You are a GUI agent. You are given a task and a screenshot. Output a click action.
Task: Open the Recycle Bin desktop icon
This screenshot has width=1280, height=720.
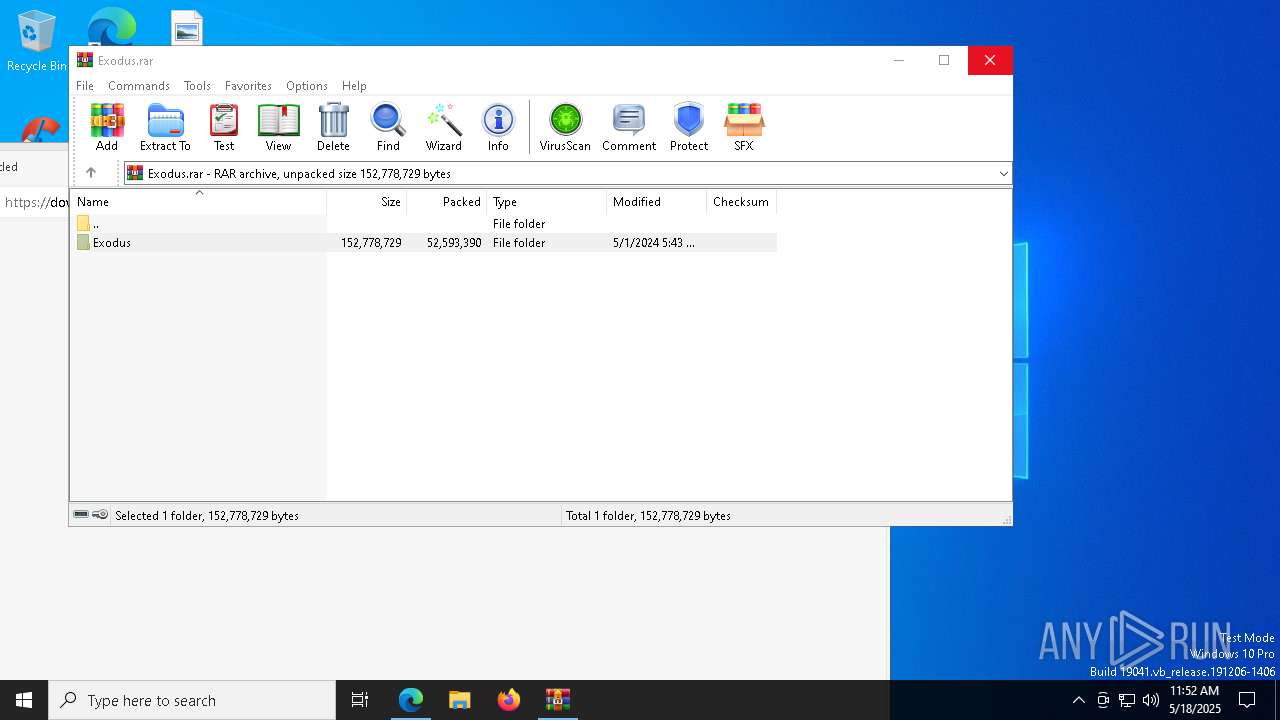coord(37,41)
